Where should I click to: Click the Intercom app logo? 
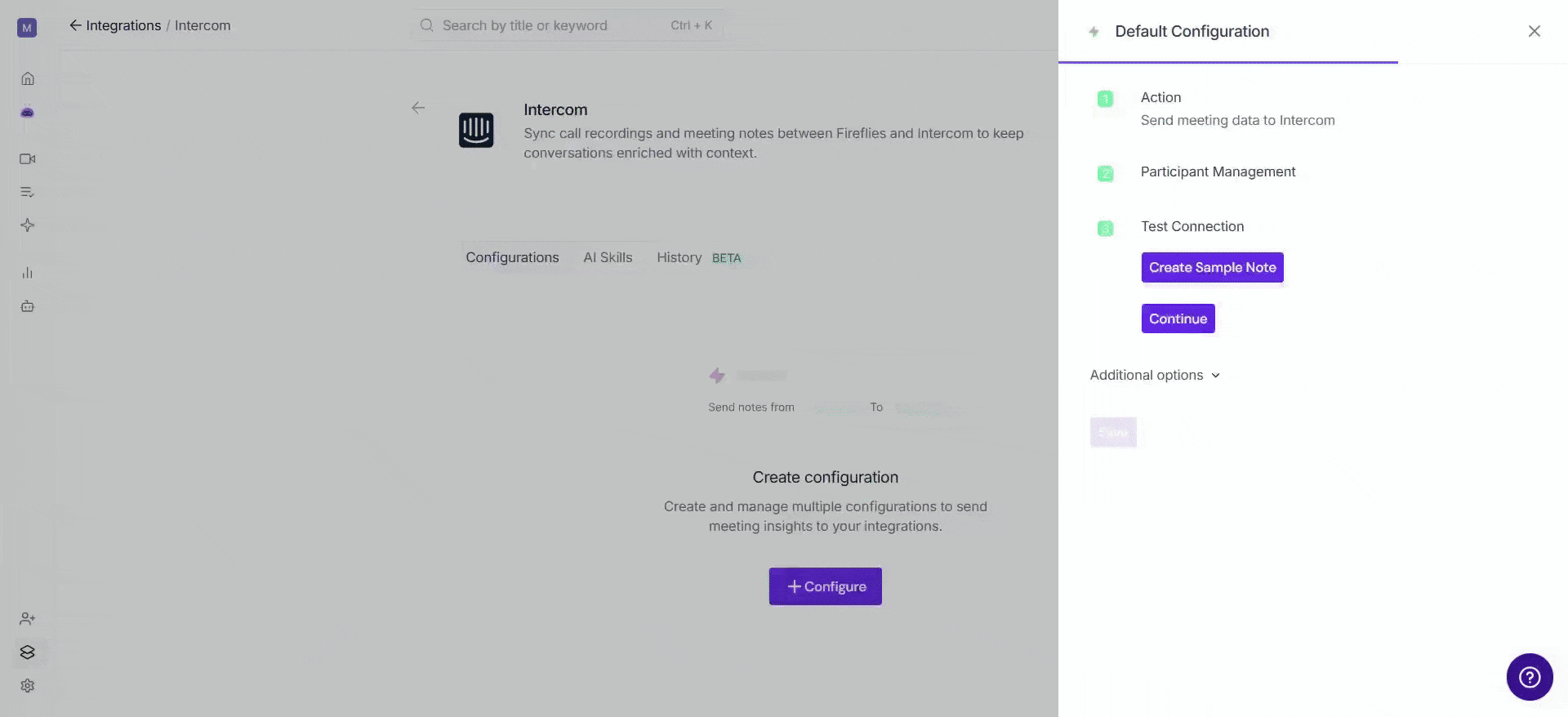pyautogui.click(x=476, y=130)
